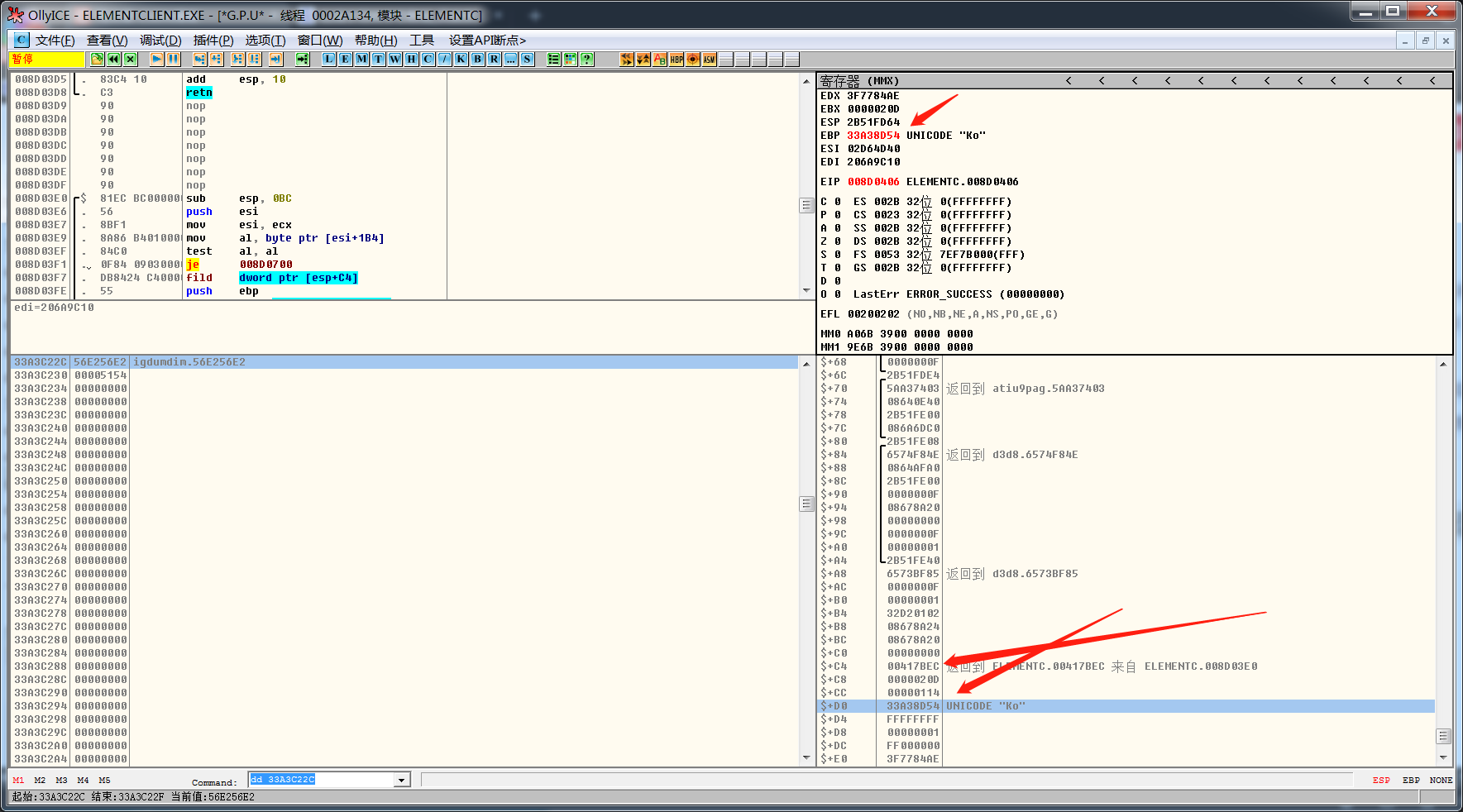Open Call stack with K icon
Viewport: 1463px width, 812px height.
coord(461,59)
